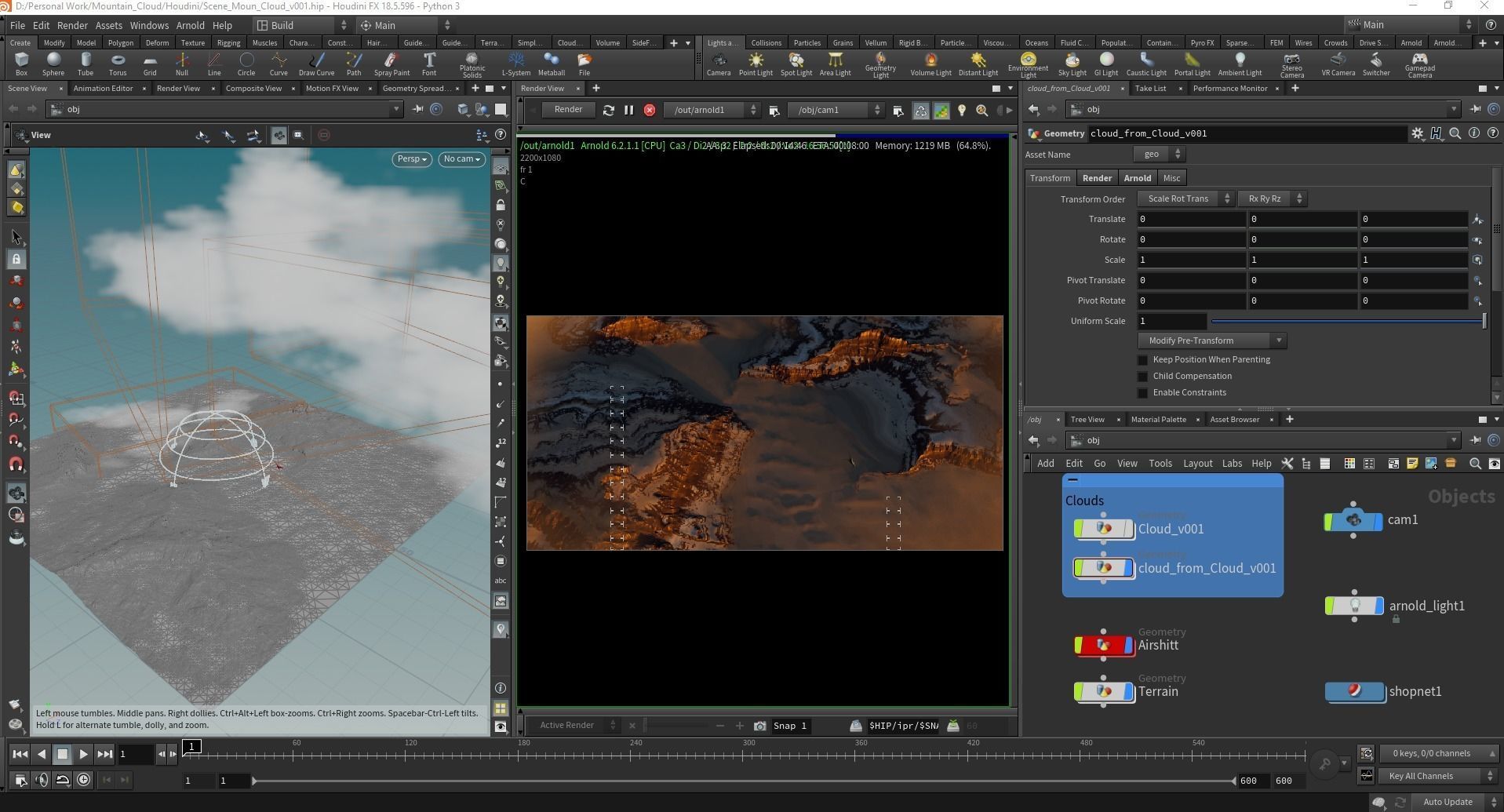
Task: Open the Windows menu
Action: pos(149,25)
